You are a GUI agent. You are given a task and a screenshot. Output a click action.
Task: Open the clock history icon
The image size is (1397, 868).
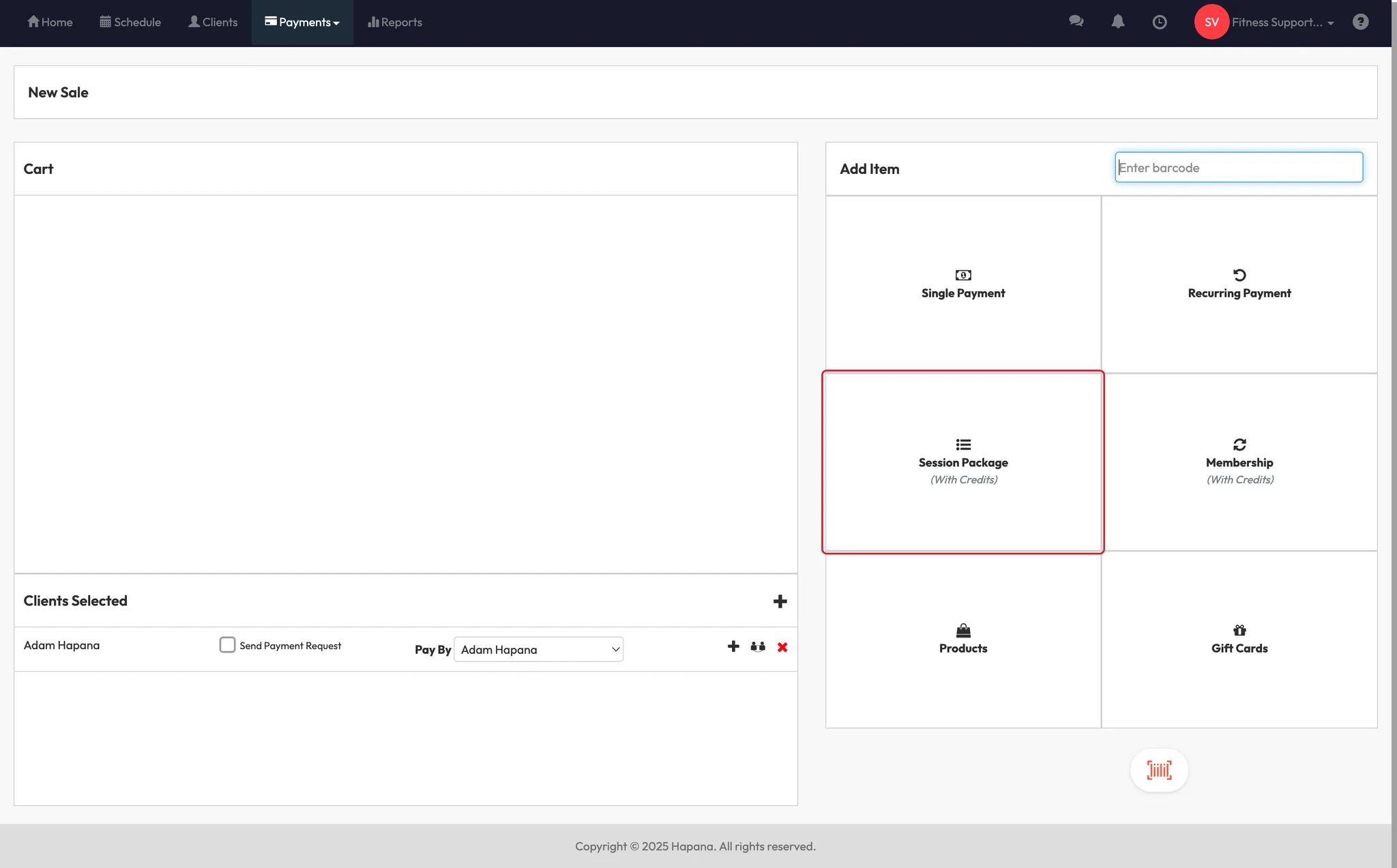1159,22
